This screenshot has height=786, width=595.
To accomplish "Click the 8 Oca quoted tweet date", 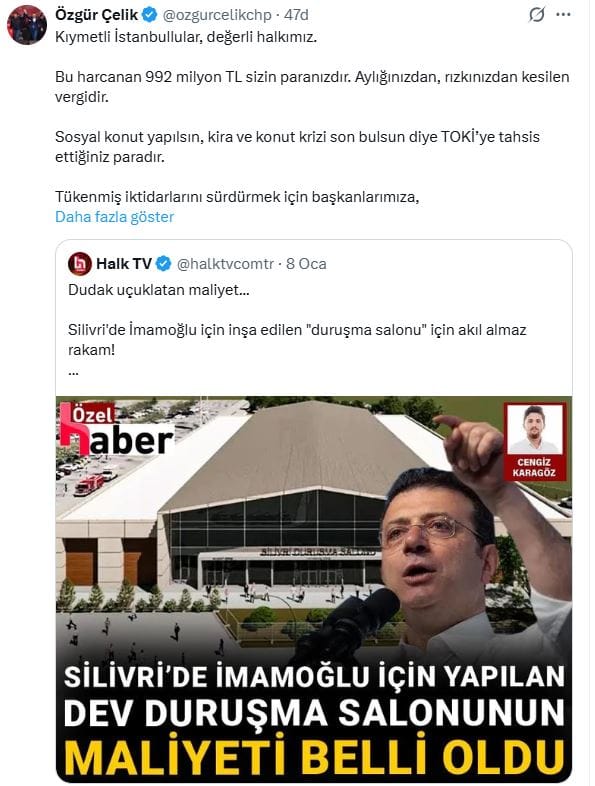I will tap(306, 264).
